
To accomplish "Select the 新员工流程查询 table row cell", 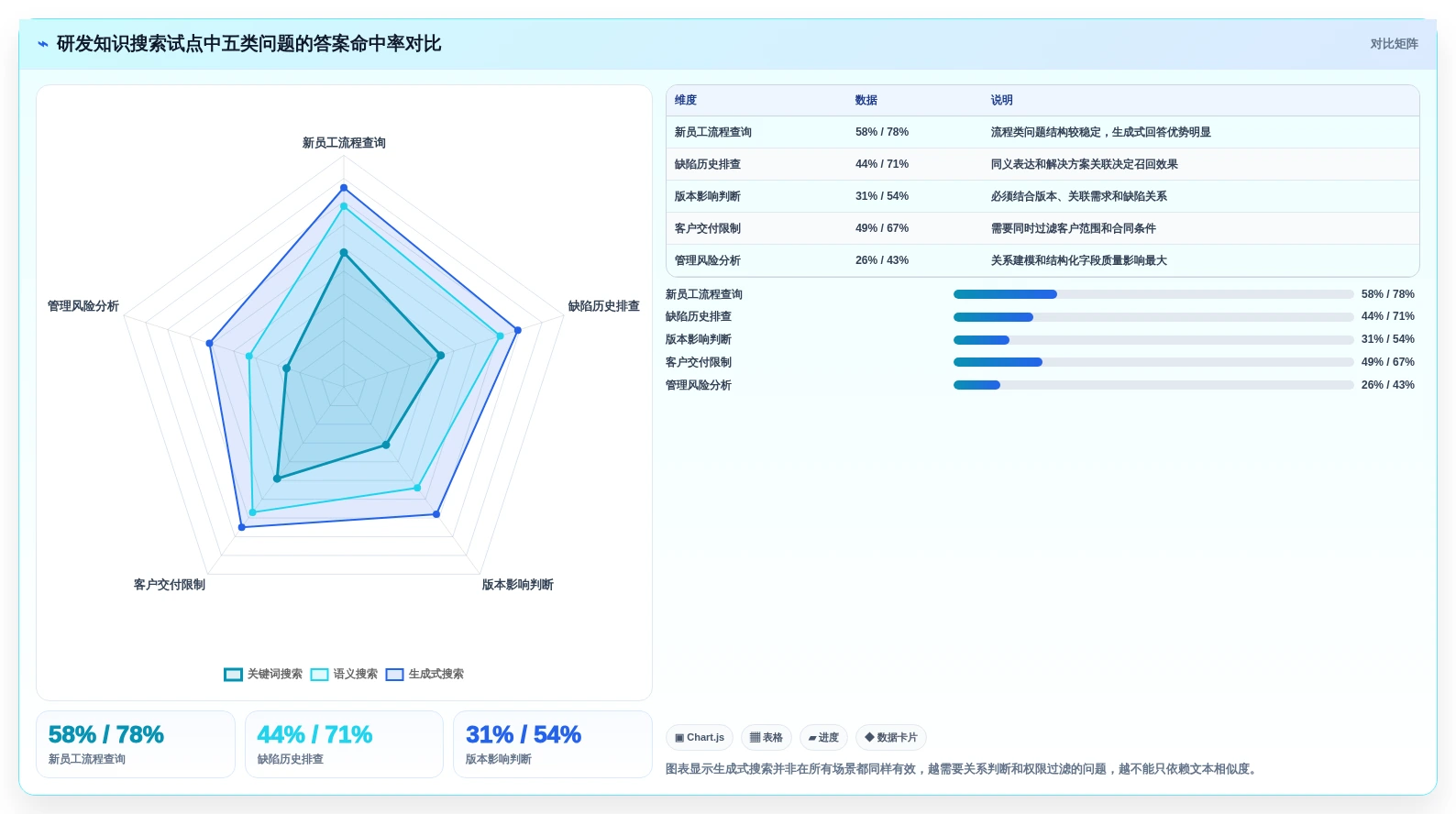I will [x=713, y=132].
